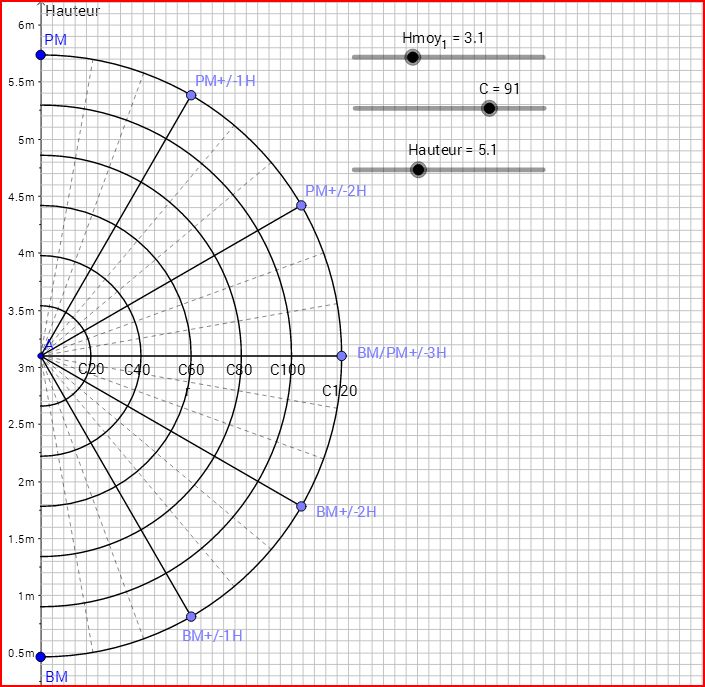Click the C = 91 slider handle

click(489, 108)
